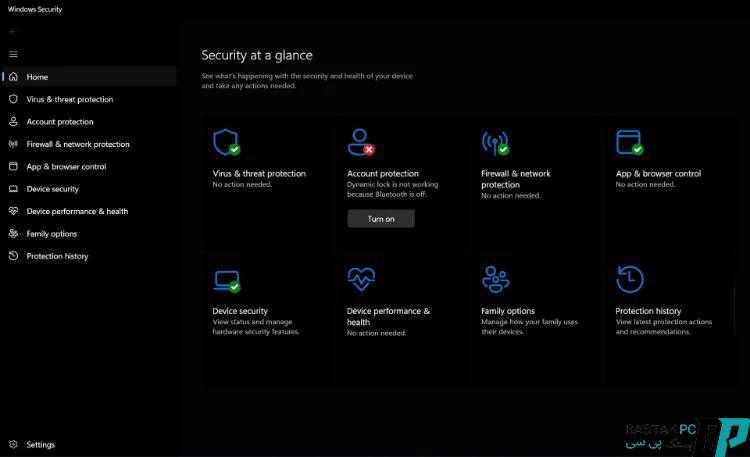Image resolution: width=750 pixels, height=457 pixels.
Task: Choose App & browser control from sidebar
Action: (x=66, y=167)
